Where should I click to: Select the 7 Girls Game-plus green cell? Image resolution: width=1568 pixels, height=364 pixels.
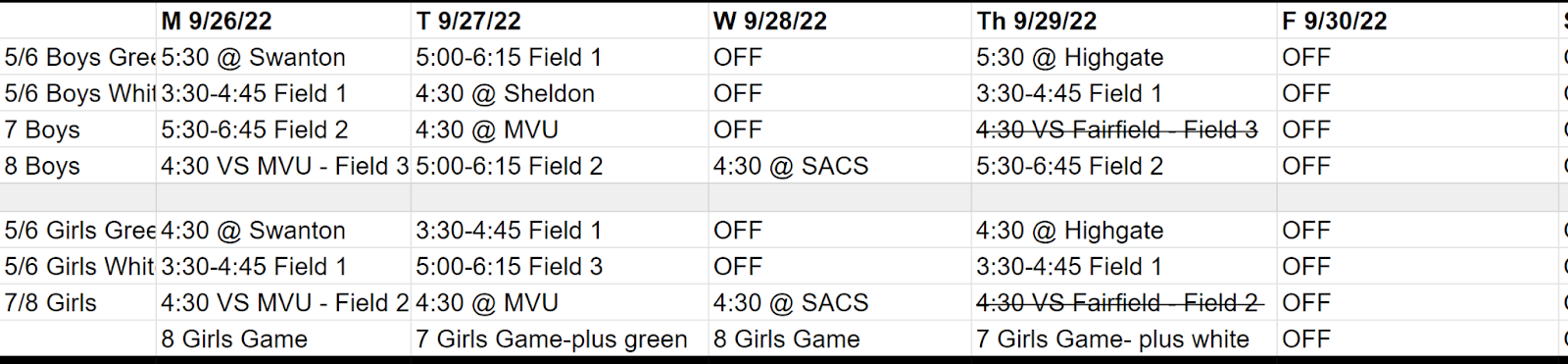[560, 338]
